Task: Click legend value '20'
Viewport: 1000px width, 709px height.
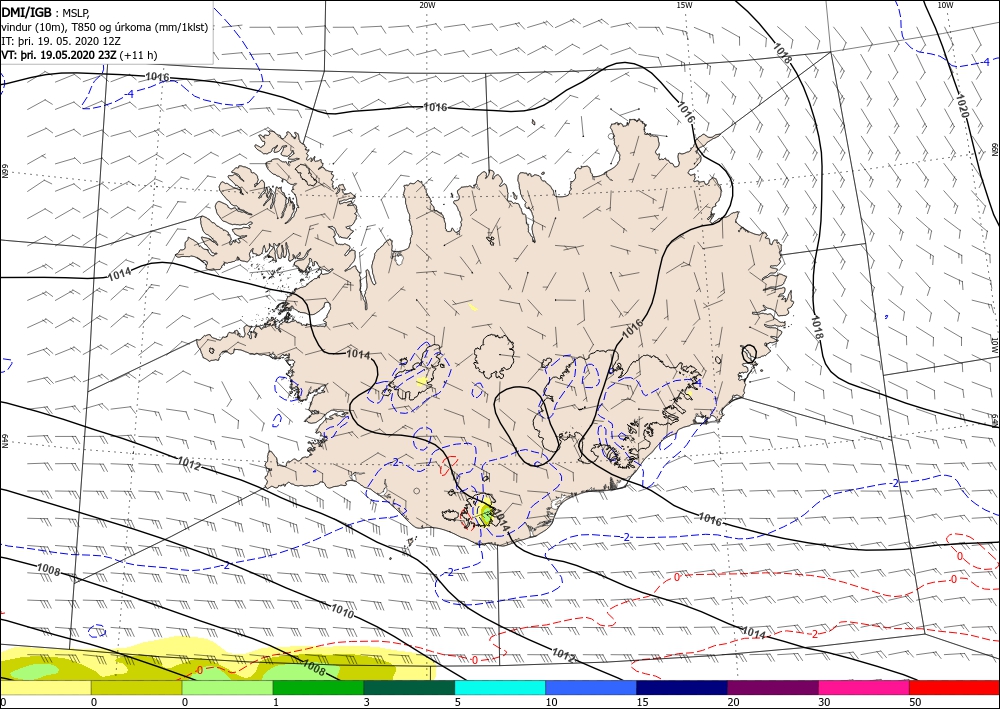Action: pos(733,702)
